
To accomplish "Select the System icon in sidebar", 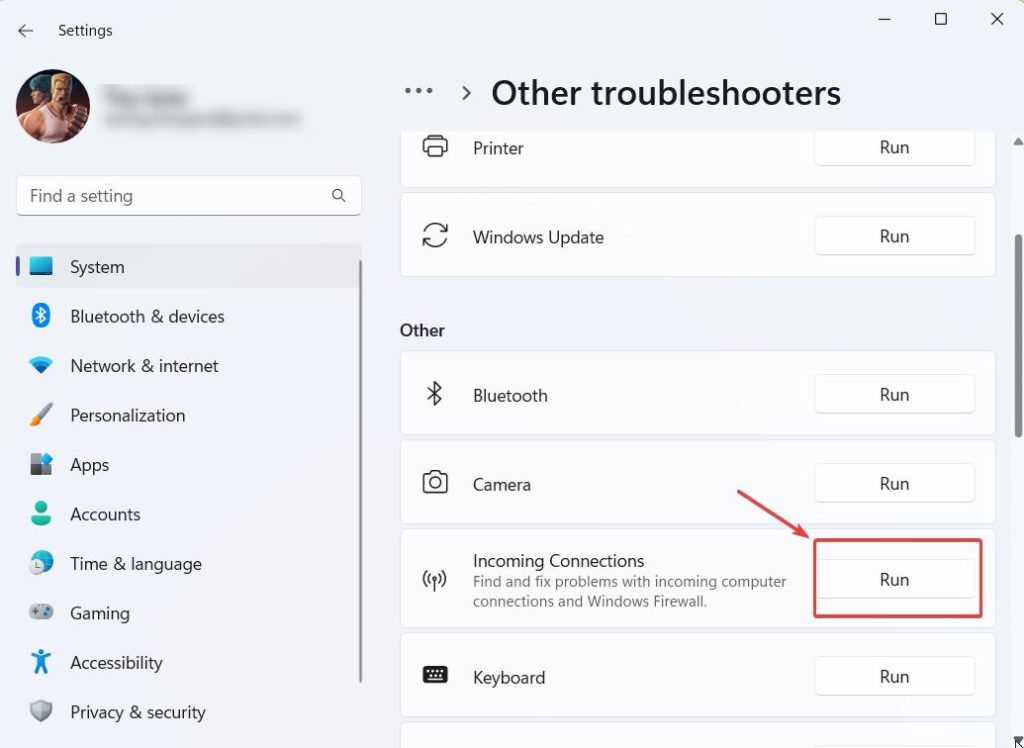I will pyautogui.click(x=41, y=267).
